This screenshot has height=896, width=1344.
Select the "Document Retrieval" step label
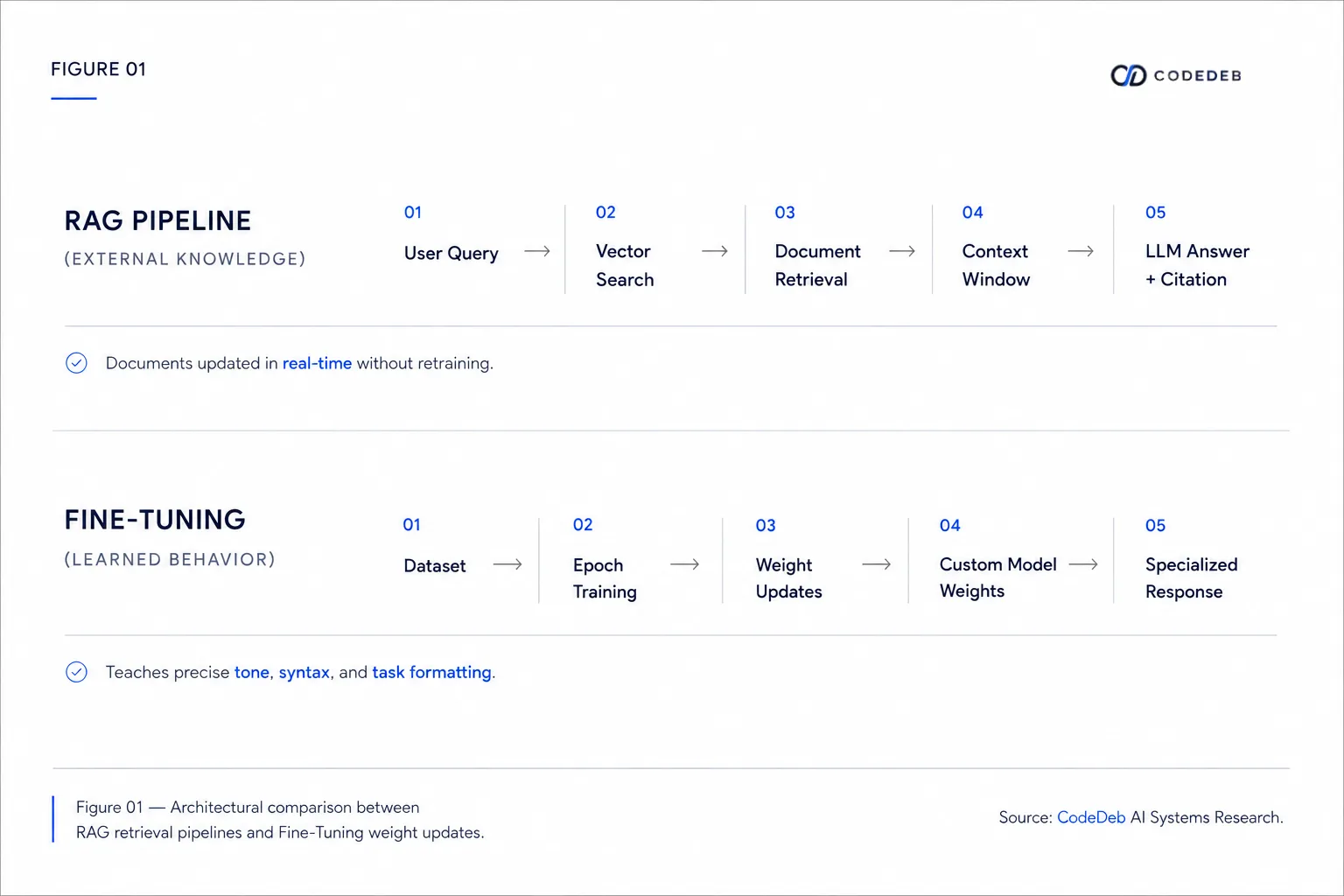[x=818, y=265]
